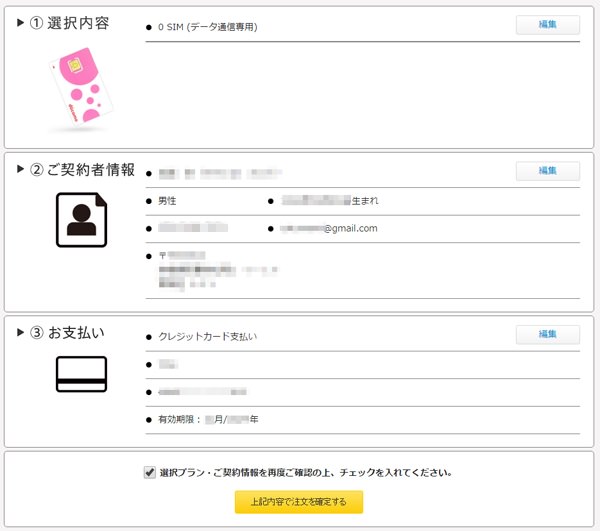
Task: Click 編集 button for ご契約者情報
Action: pyautogui.click(x=548, y=171)
